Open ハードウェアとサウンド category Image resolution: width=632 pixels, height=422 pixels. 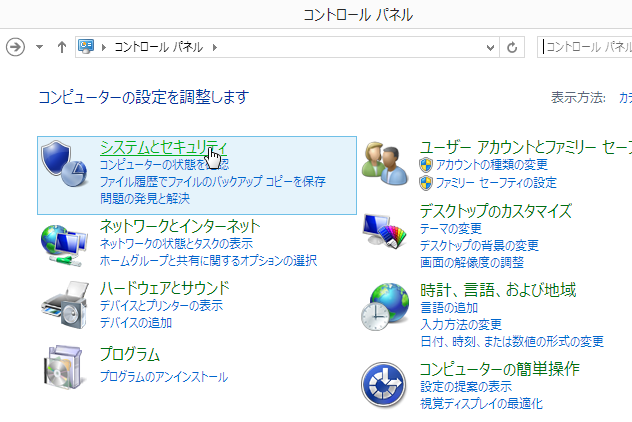coord(164,288)
